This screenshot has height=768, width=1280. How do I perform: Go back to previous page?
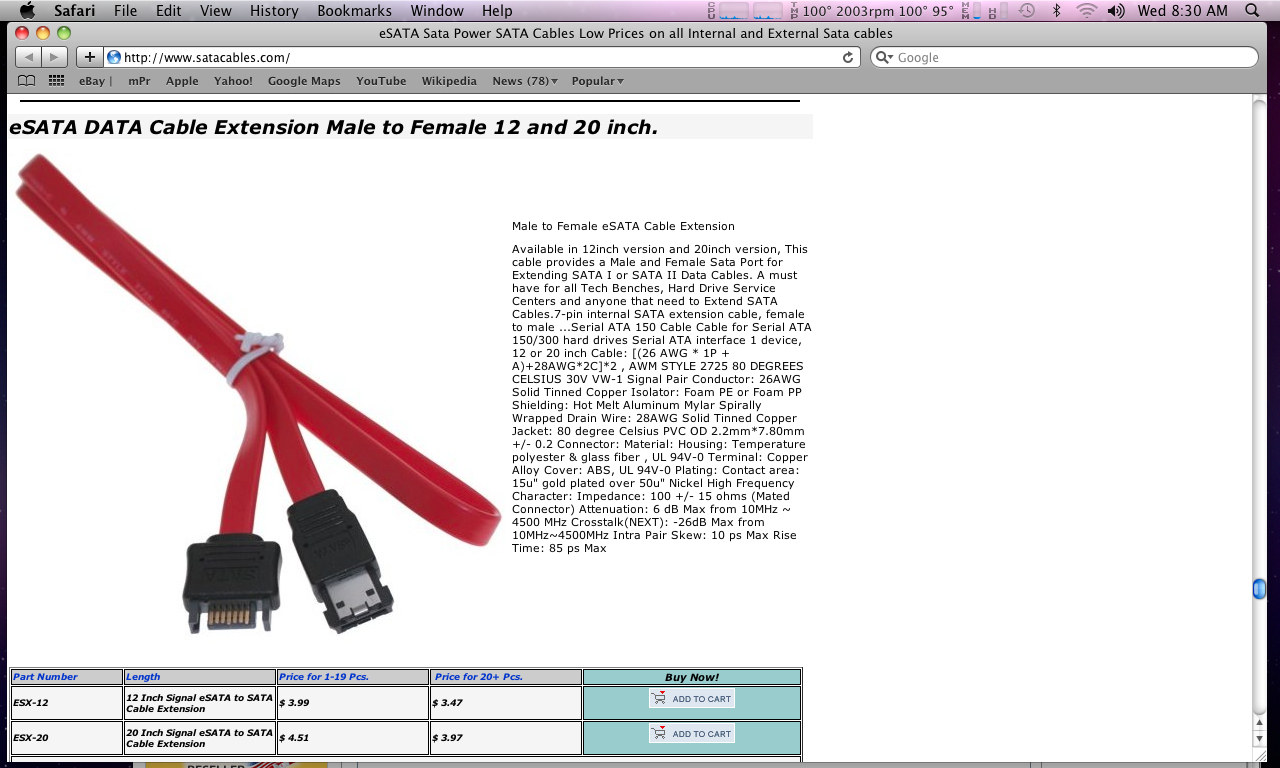coord(28,57)
